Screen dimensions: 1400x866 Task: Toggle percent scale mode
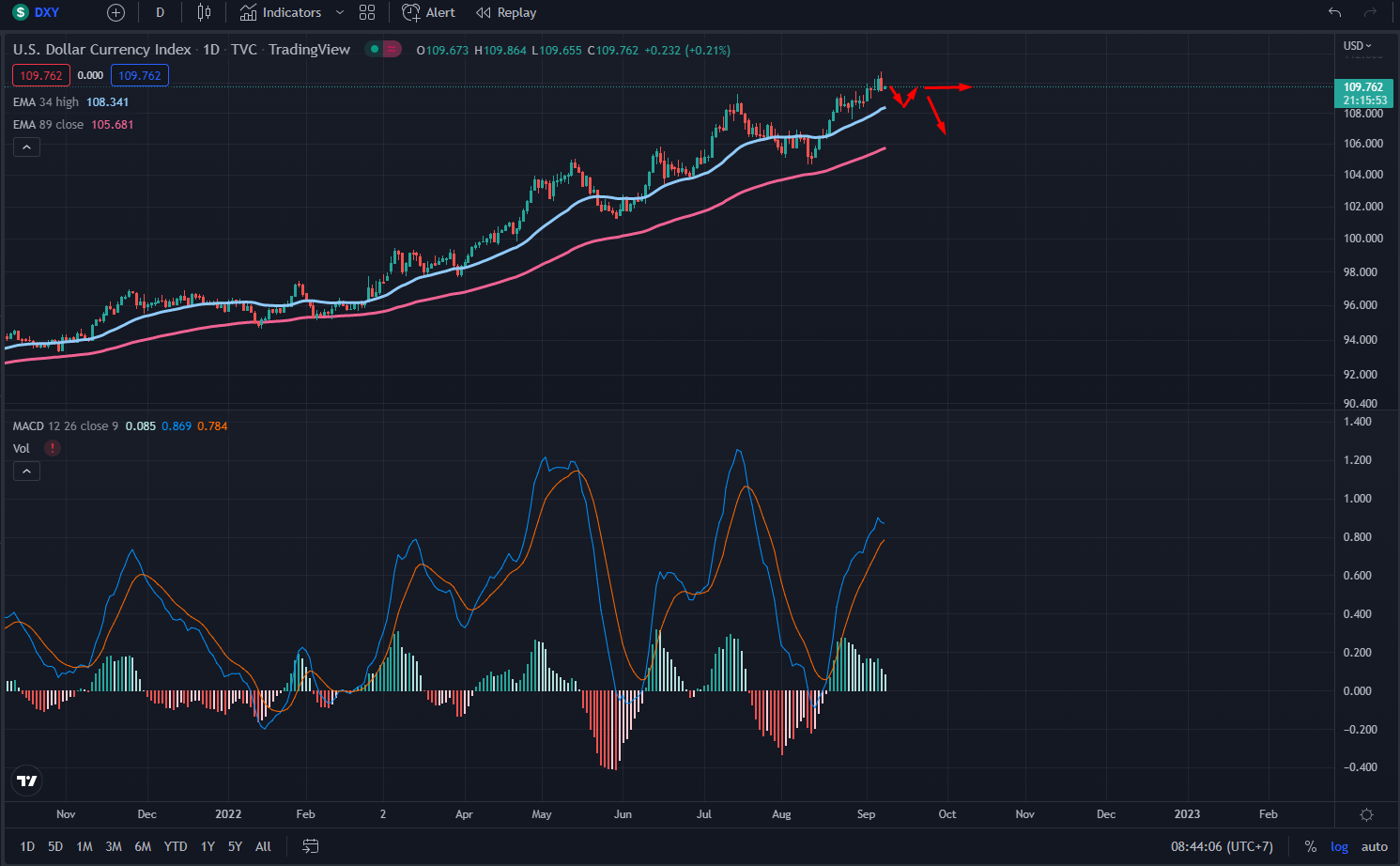click(1310, 846)
